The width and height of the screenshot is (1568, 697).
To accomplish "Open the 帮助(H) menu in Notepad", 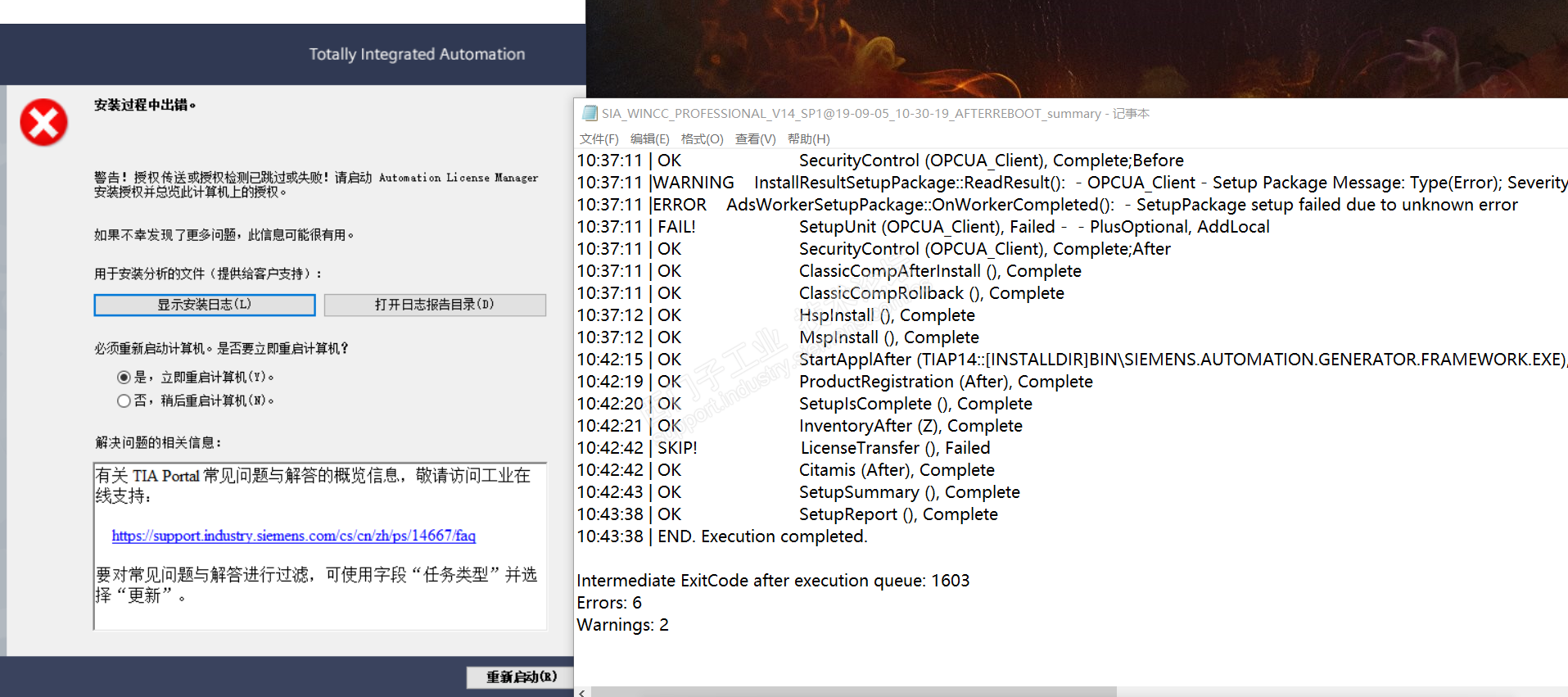I will (809, 139).
